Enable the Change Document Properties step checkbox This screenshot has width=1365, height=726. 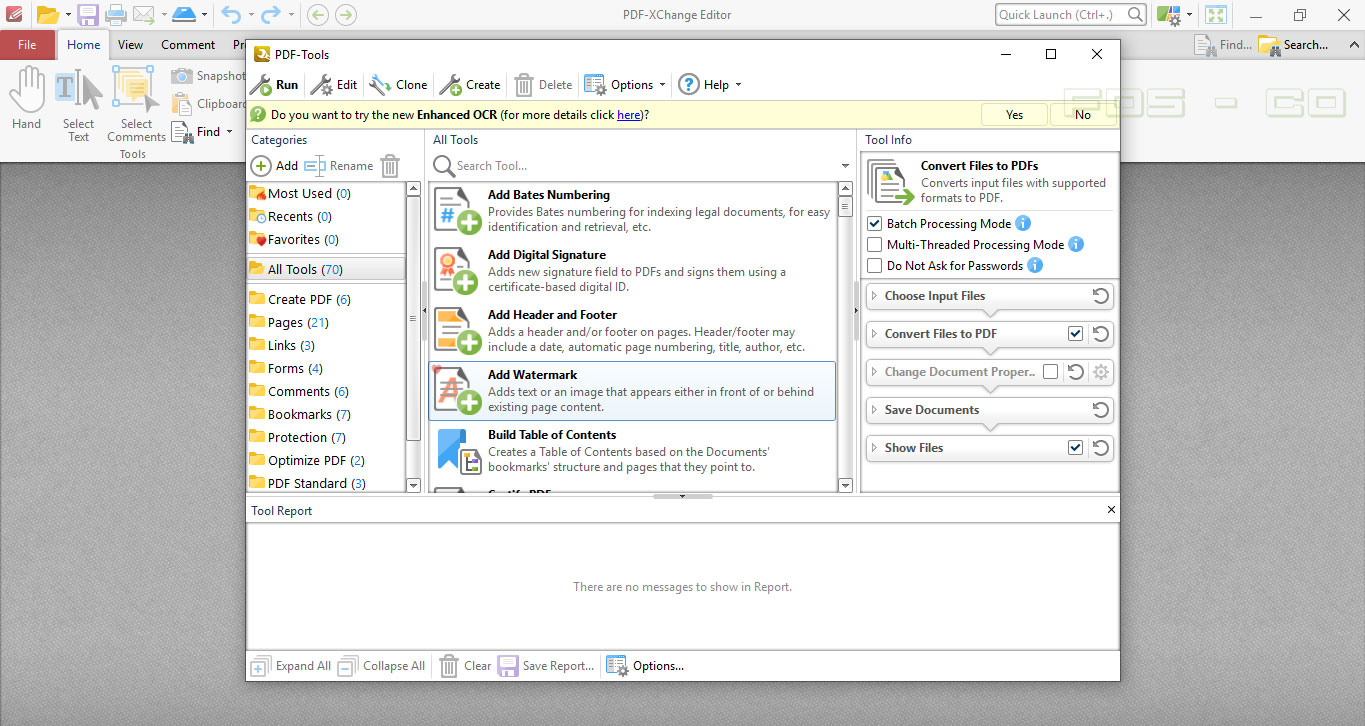(1050, 372)
